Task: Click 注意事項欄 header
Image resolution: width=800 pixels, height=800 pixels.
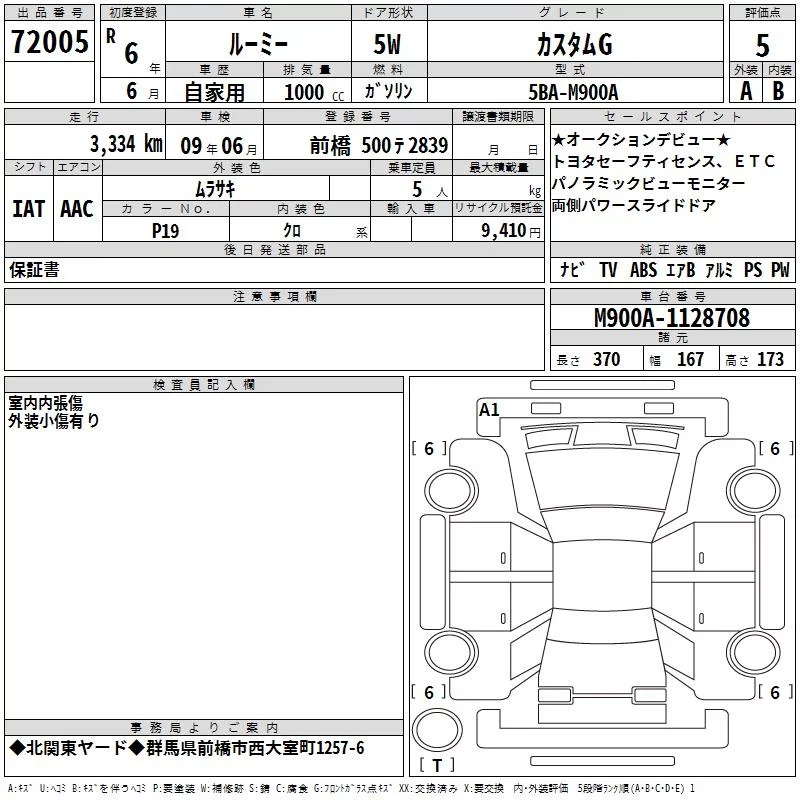Action: 274,296
